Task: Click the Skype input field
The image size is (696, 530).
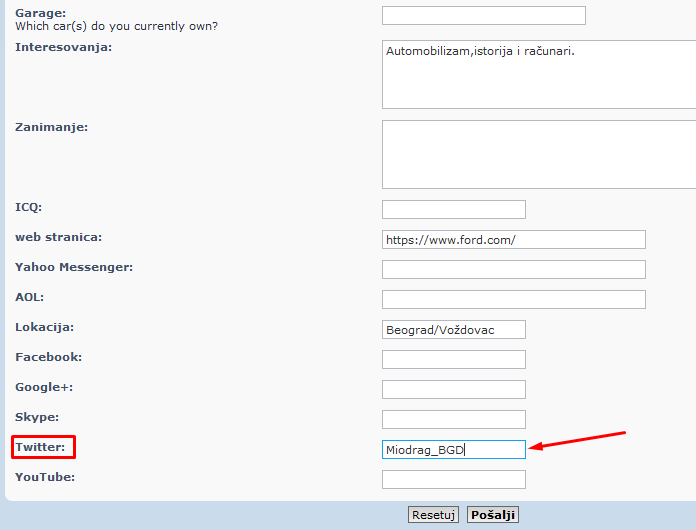Action: pyautogui.click(x=454, y=419)
